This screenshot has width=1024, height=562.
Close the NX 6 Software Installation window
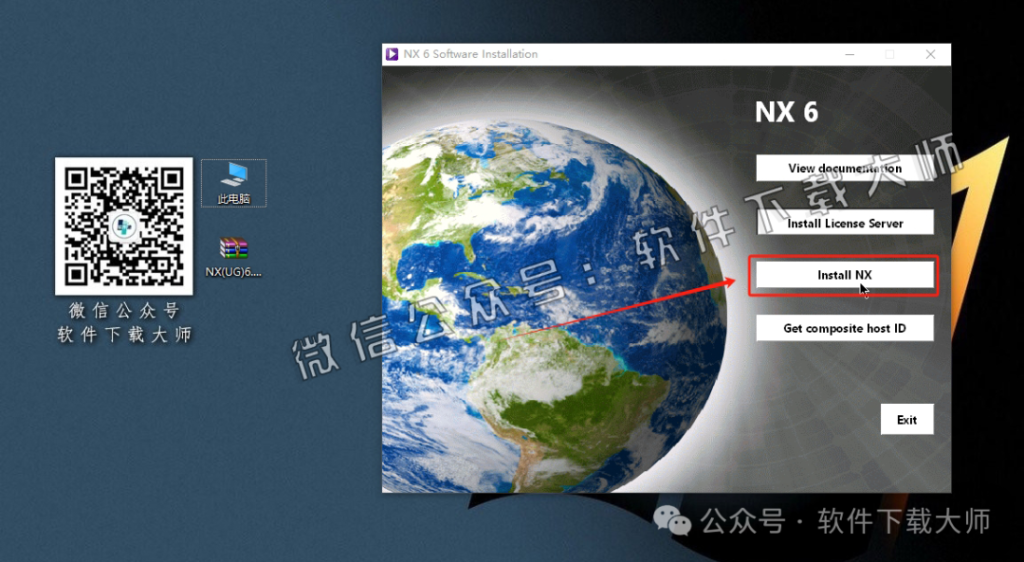pyautogui.click(x=930, y=54)
